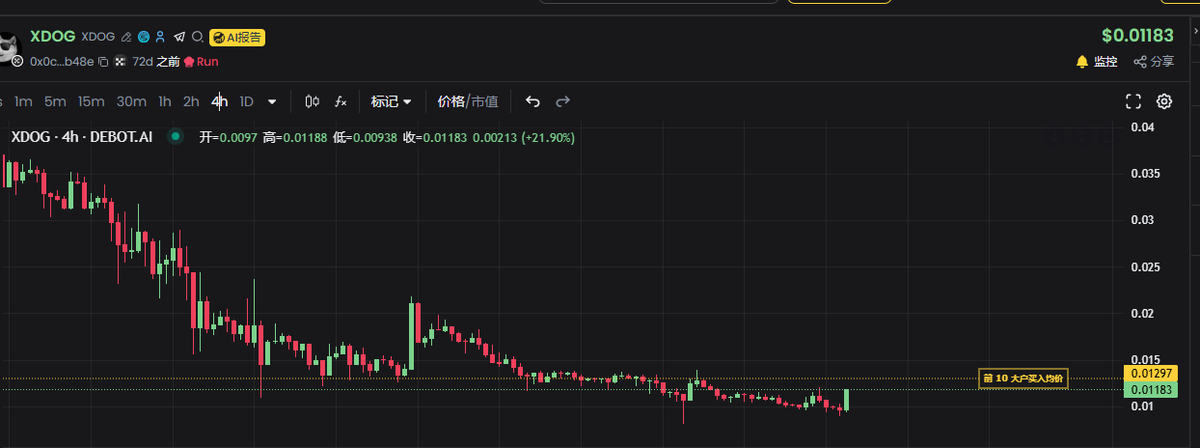The width and height of the screenshot is (1200, 448).
Task: Open the Telegram paper plane icon
Action: pyautogui.click(x=180, y=37)
